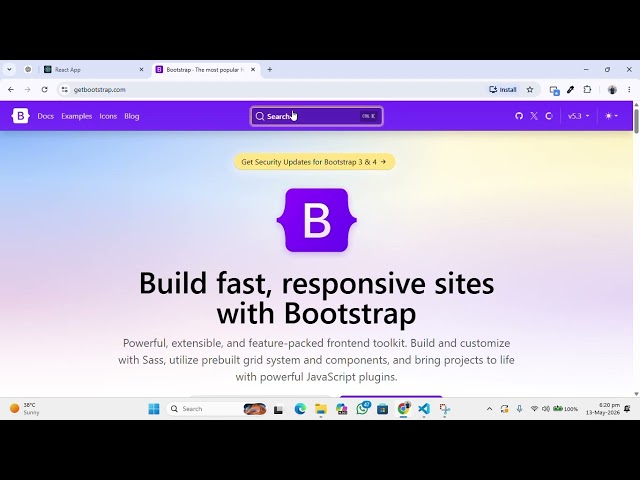
Task: Open Snipping Tool from taskbar
Action: pos(444,409)
